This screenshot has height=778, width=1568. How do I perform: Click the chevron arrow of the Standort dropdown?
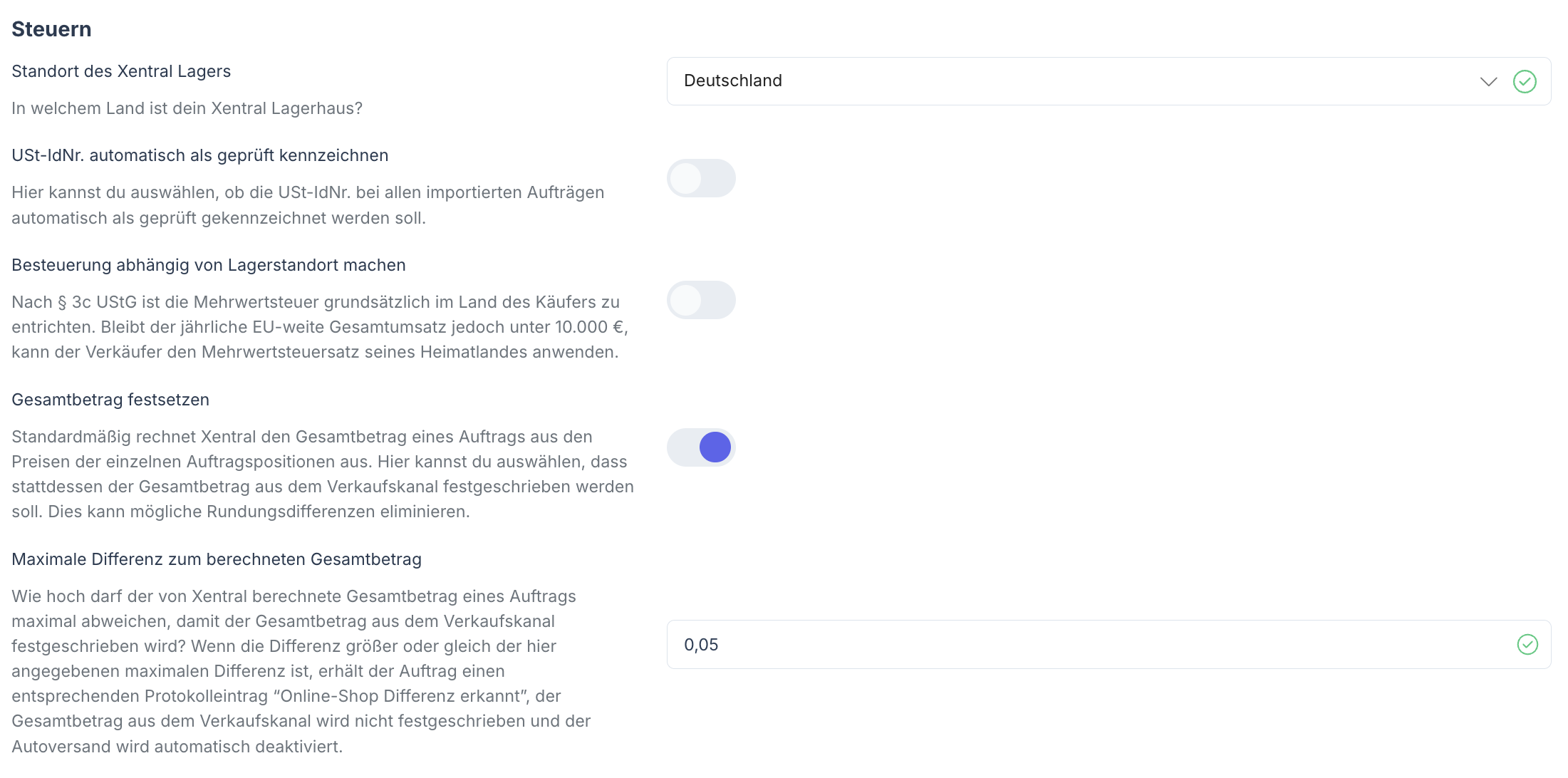pos(1488,81)
